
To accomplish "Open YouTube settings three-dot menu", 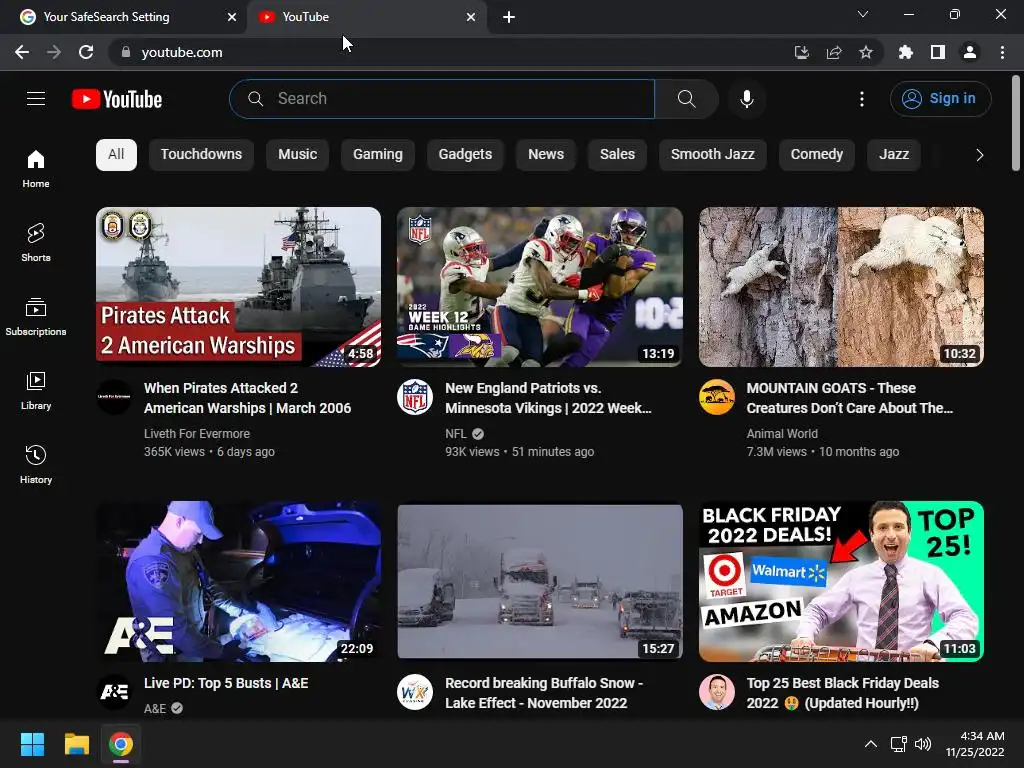I will pyautogui.click(x=861, y=99).
